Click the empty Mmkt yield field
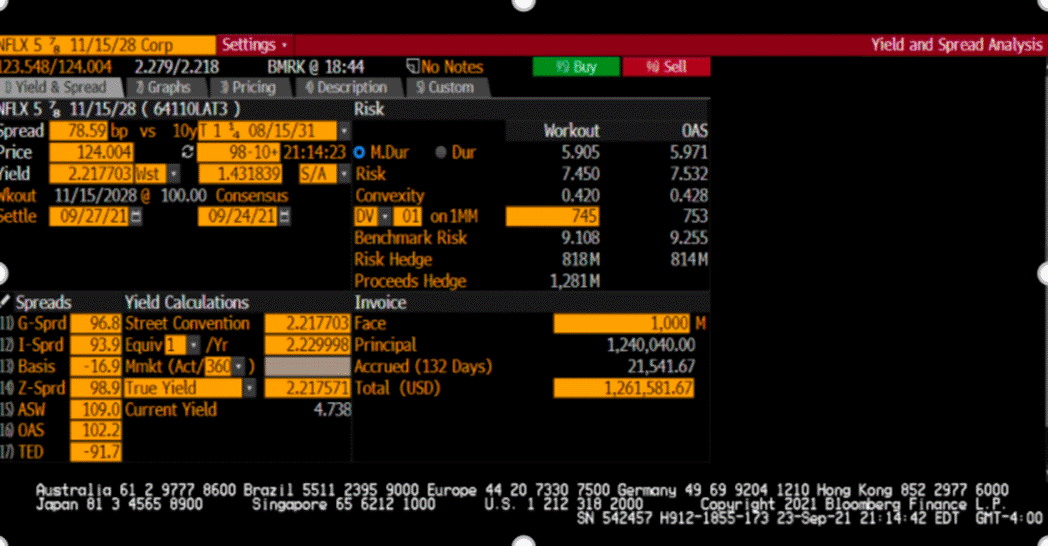The image size is (1048, 546). point(307,366)
